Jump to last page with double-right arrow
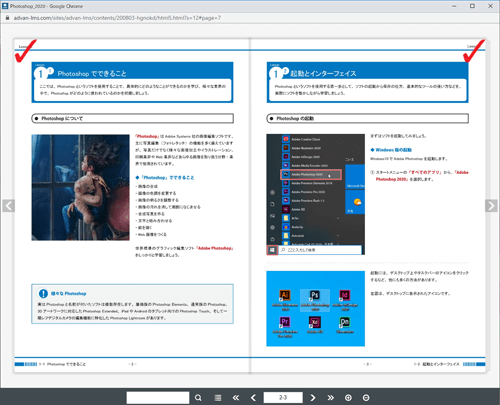500x405 pixels. coord(330,398)
